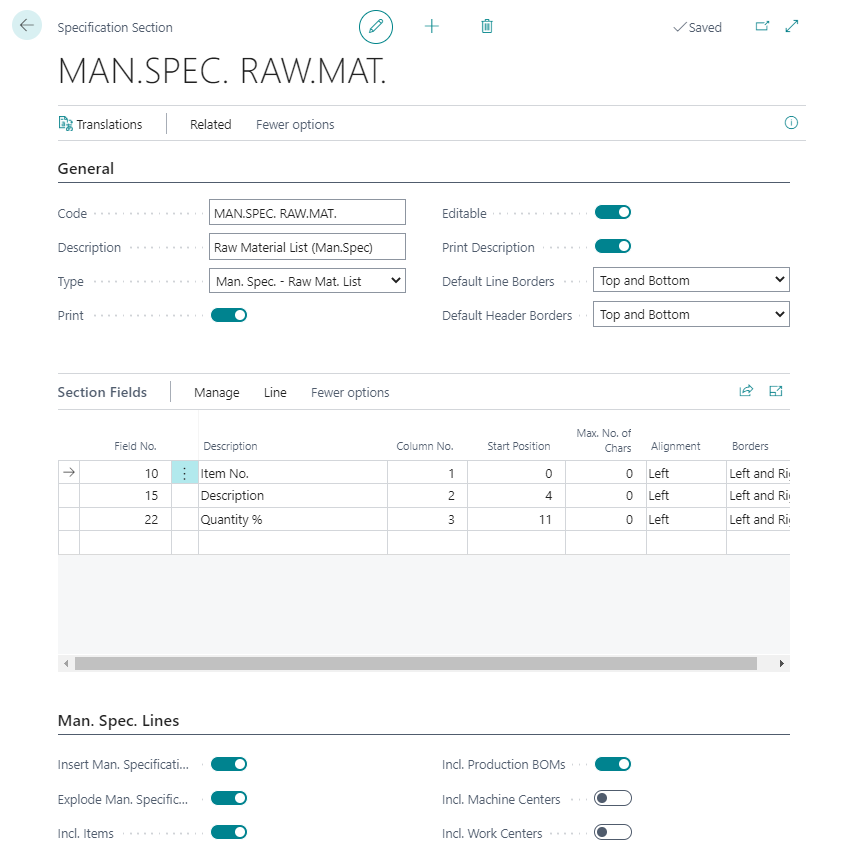Viewport: 863px width, 863px height.
Task: Click the horizontal scrollbar thumb
Action: coord(416,663)
